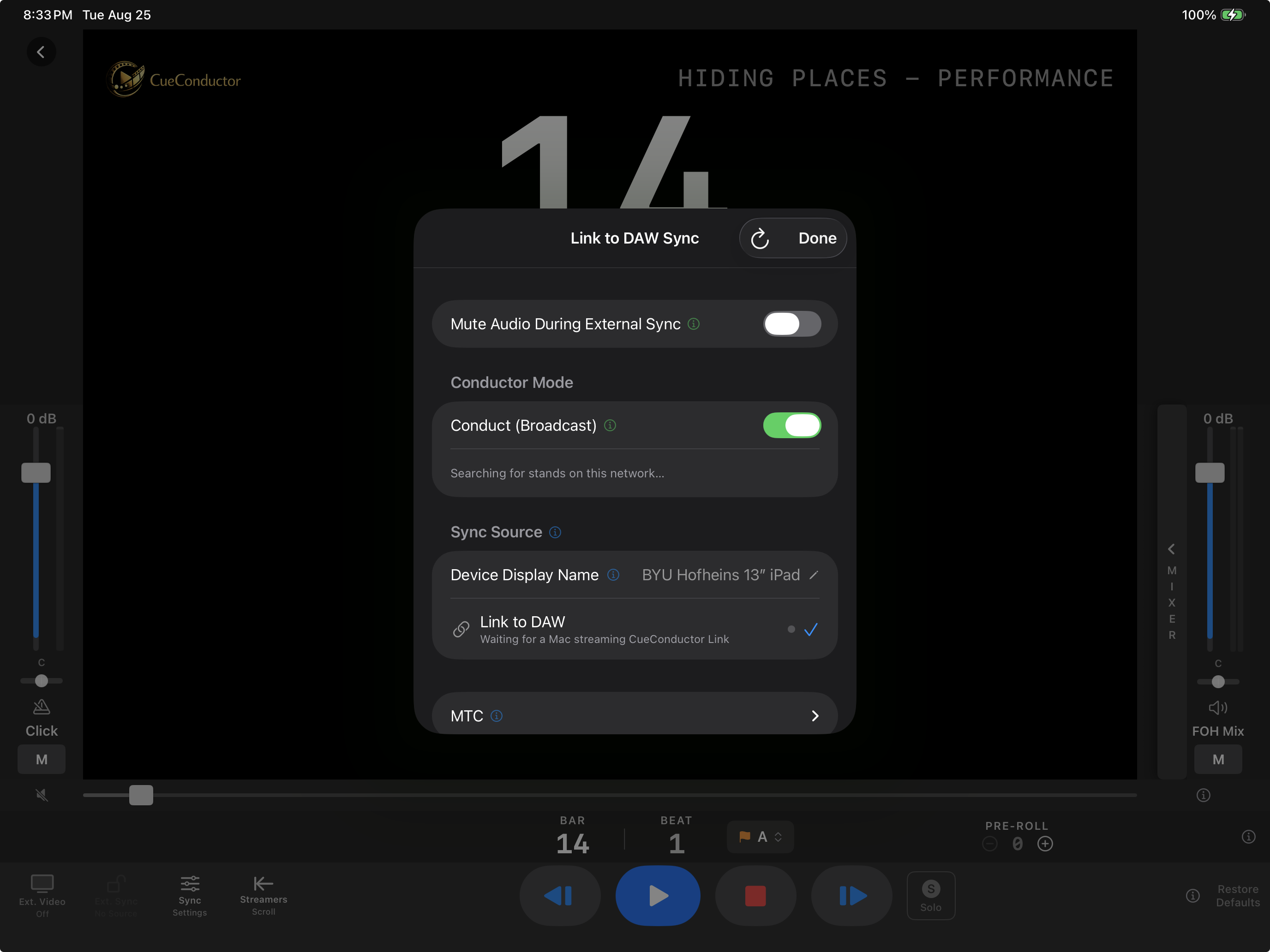1270x952 pixels.
Task: Open info icon beside Restore Defaults
Action: [1192, 895]
